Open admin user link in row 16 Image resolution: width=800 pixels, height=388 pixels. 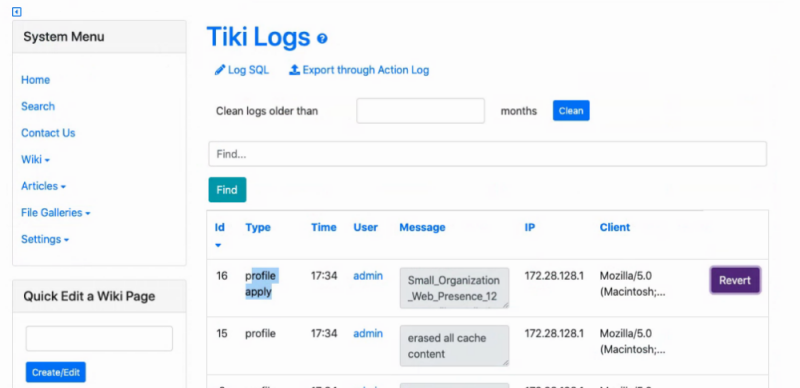click(368, 276)
